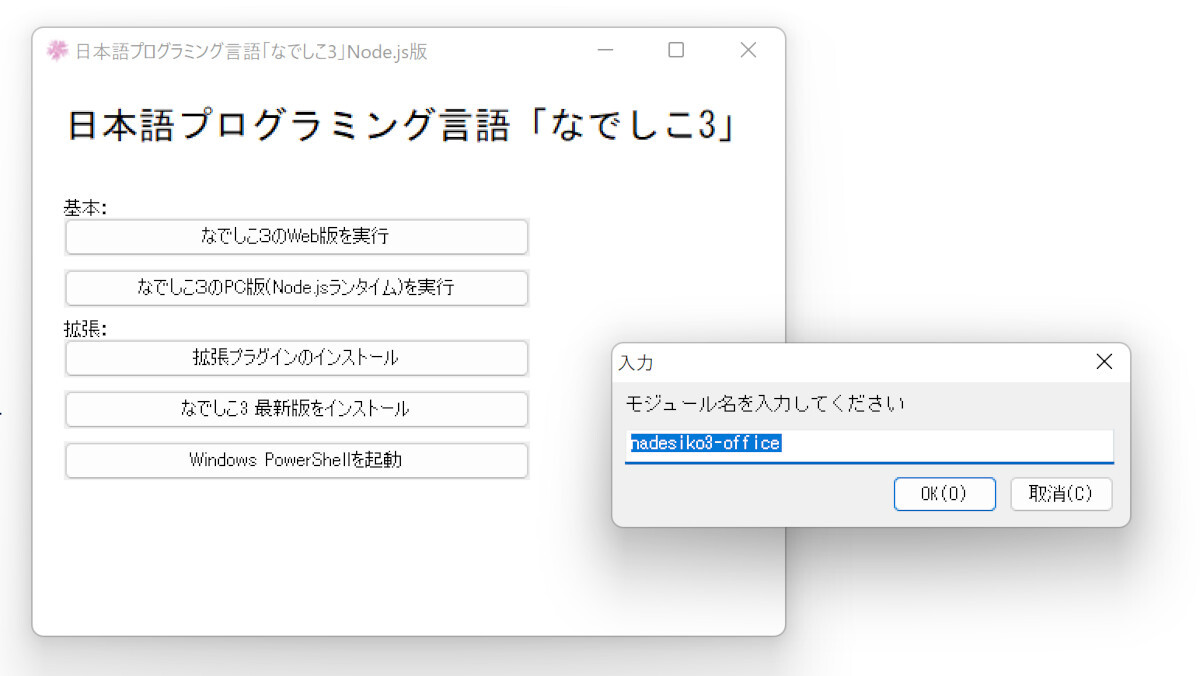Focus the module name input field
Image resolution: width=1200 pixels, height=676 pixels.
869,446
